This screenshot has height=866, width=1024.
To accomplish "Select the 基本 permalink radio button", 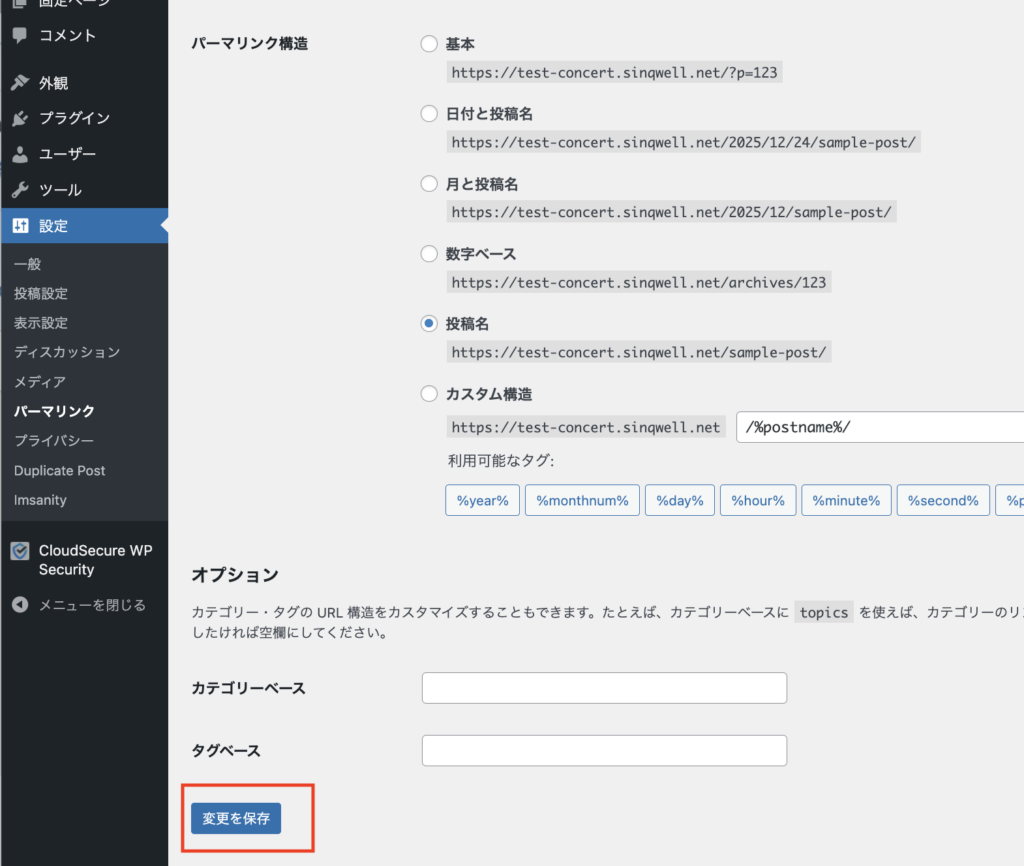I will (429, 44).
